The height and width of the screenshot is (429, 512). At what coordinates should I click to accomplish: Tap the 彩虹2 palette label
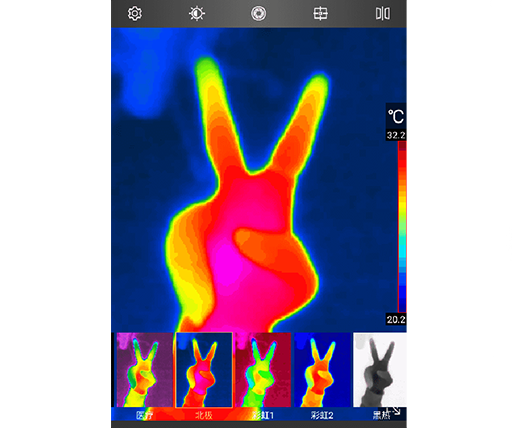(x=322, y=415)
